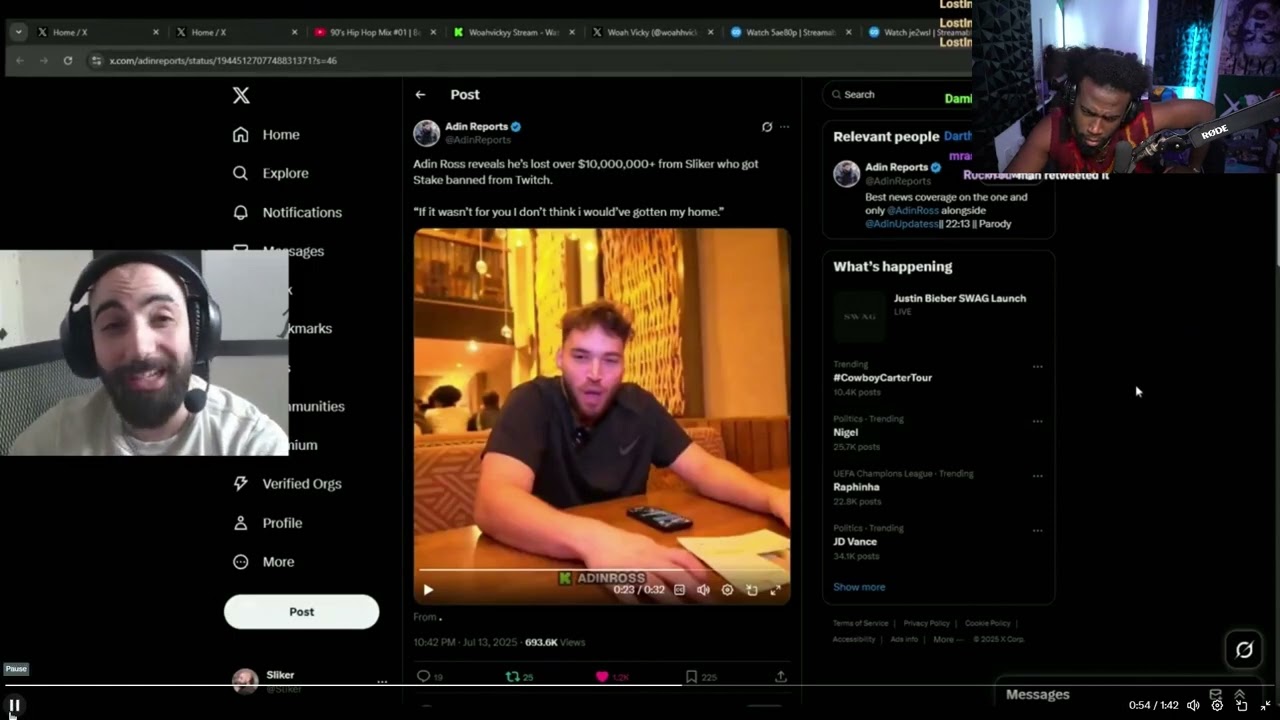The height and width of the screenshot is (720, 1280).
Task: Switch to 90's Hip Hop Mix tab
Action: tap(376, 32)
